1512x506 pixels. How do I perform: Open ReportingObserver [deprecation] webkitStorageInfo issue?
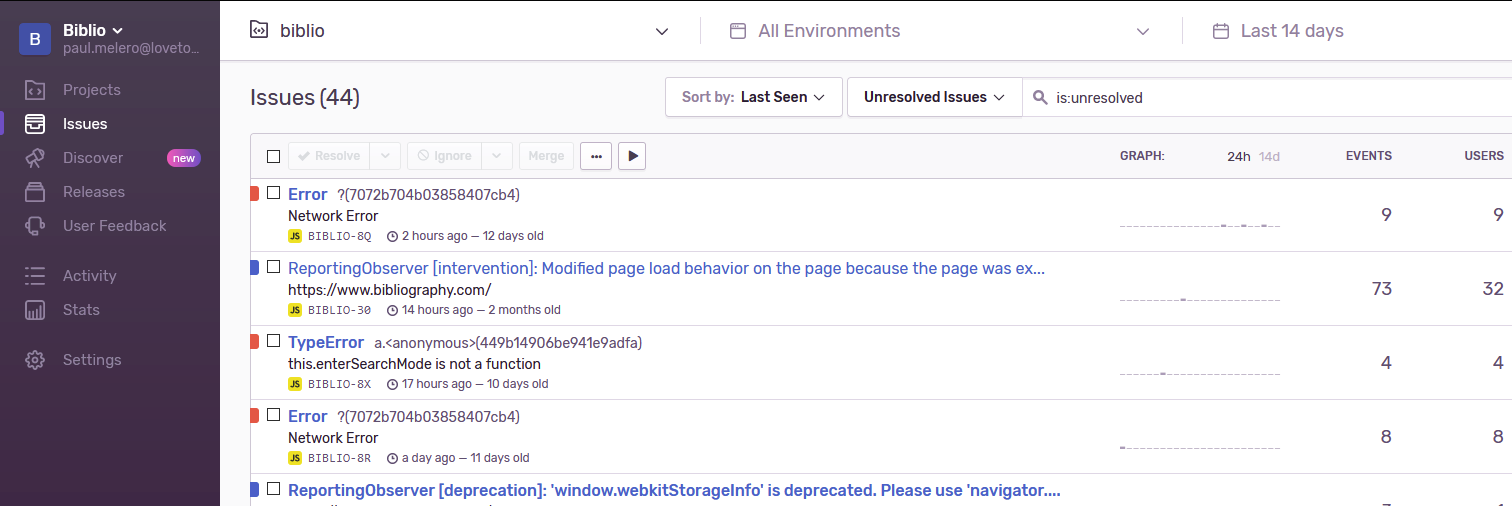click(x=674, y=490)
